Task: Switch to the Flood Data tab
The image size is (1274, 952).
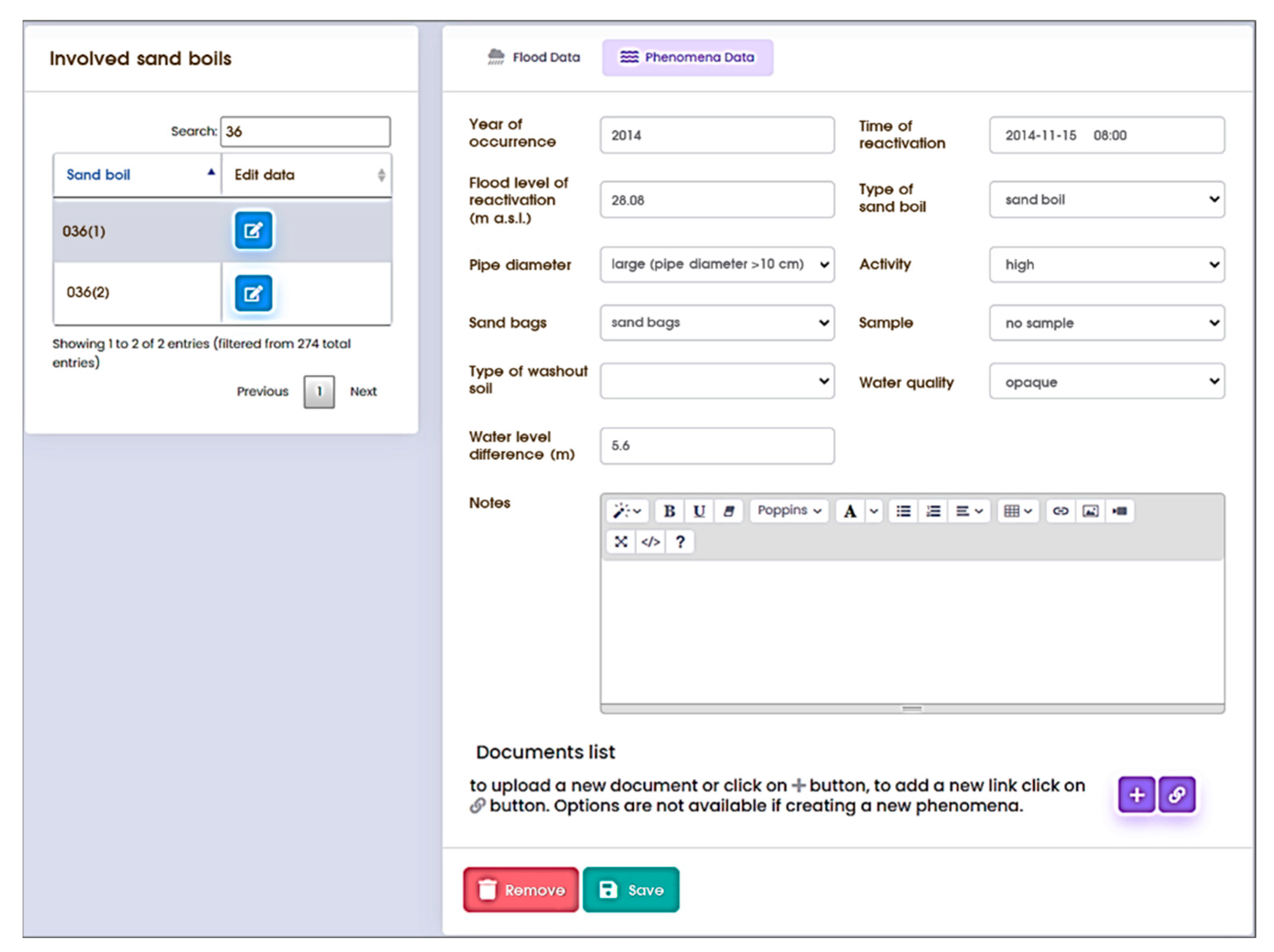Action: pos(534,57)
